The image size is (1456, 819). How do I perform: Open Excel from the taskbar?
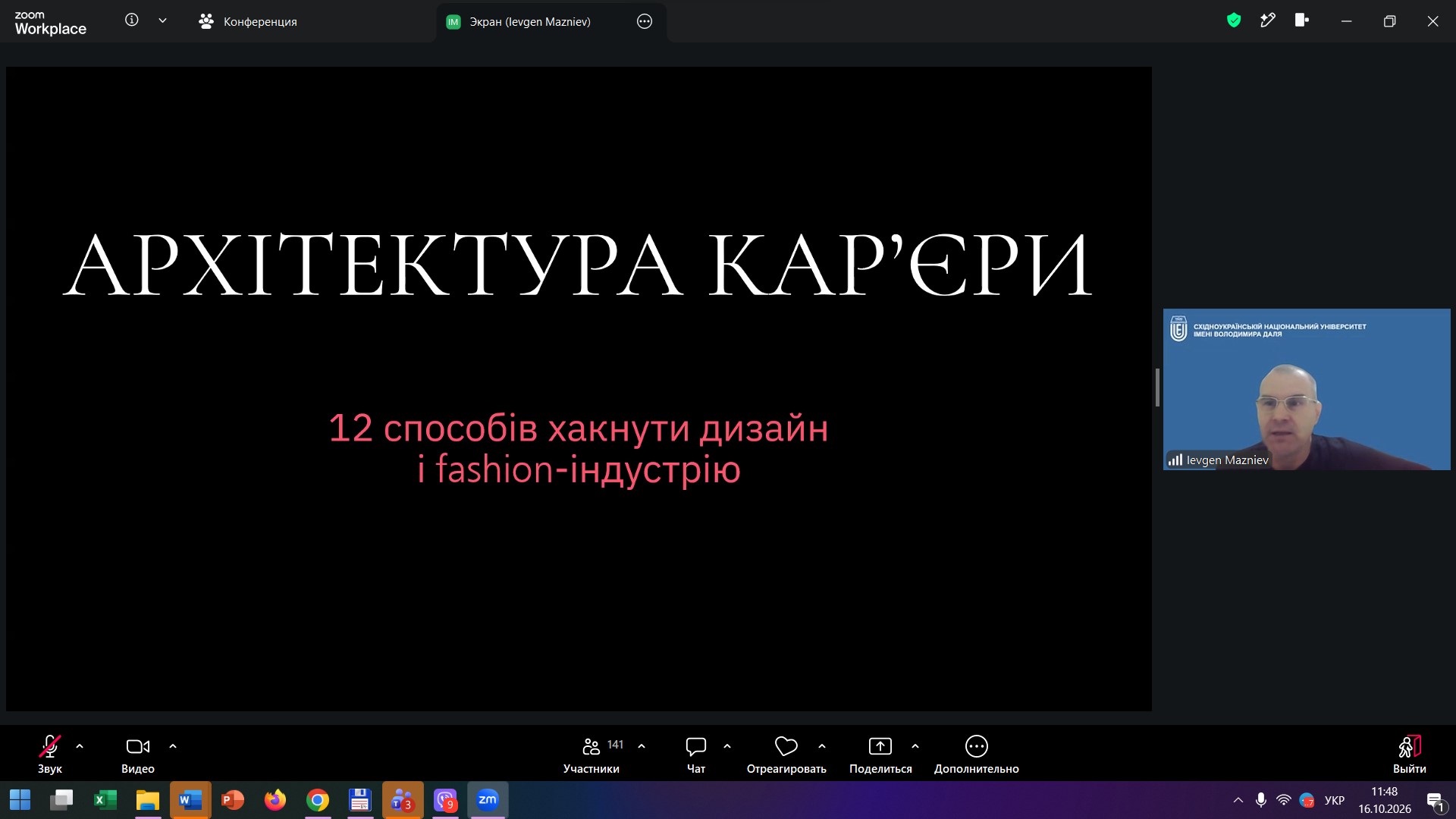(x=105, y=800)
